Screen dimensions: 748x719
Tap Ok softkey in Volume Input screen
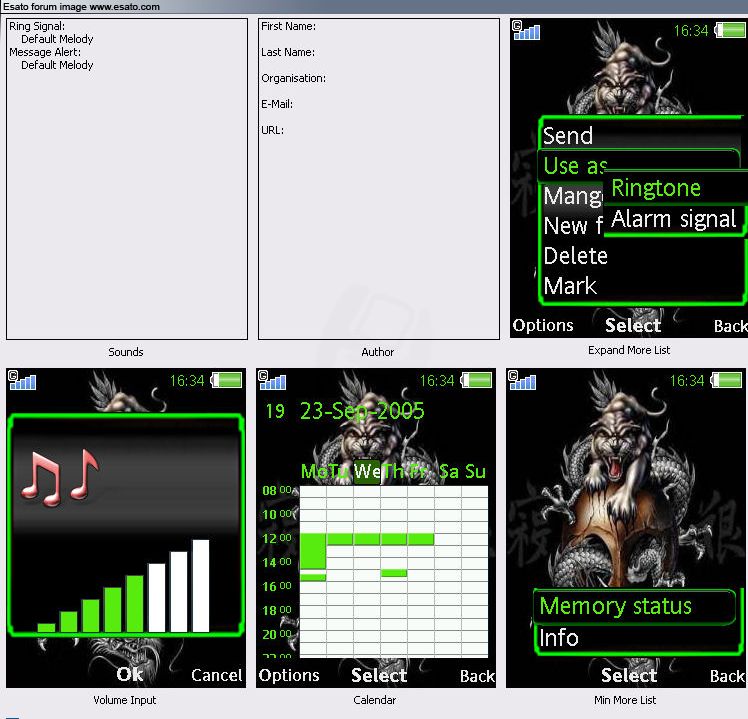coord(129,674)
